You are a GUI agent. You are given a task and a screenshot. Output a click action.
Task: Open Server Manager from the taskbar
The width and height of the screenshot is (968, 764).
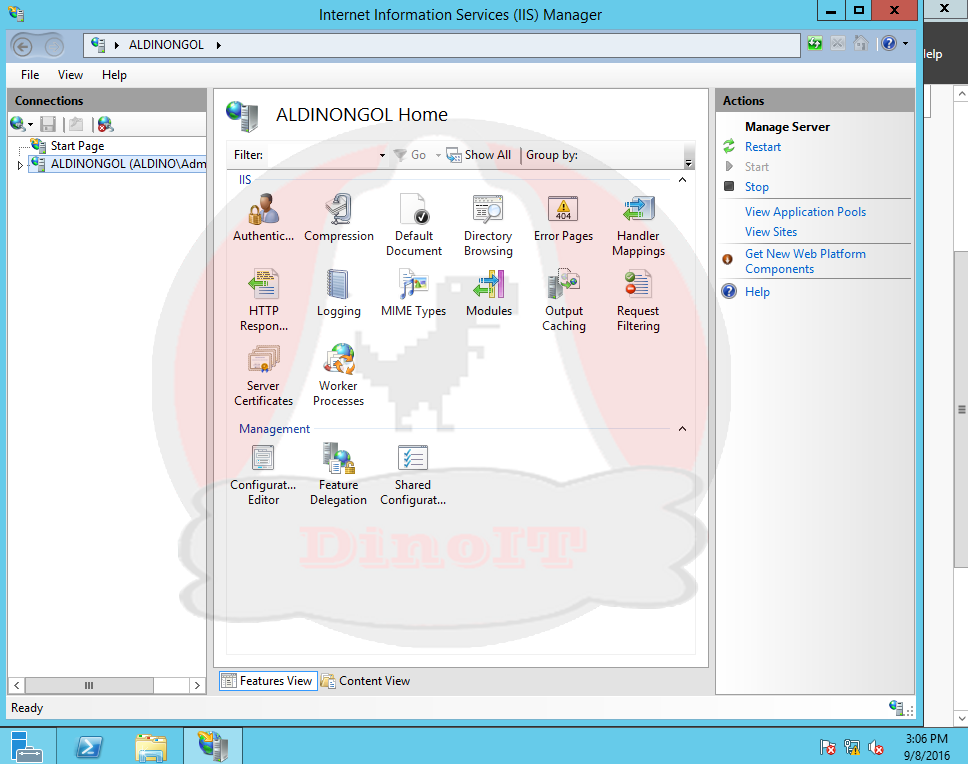pos(28,746)
